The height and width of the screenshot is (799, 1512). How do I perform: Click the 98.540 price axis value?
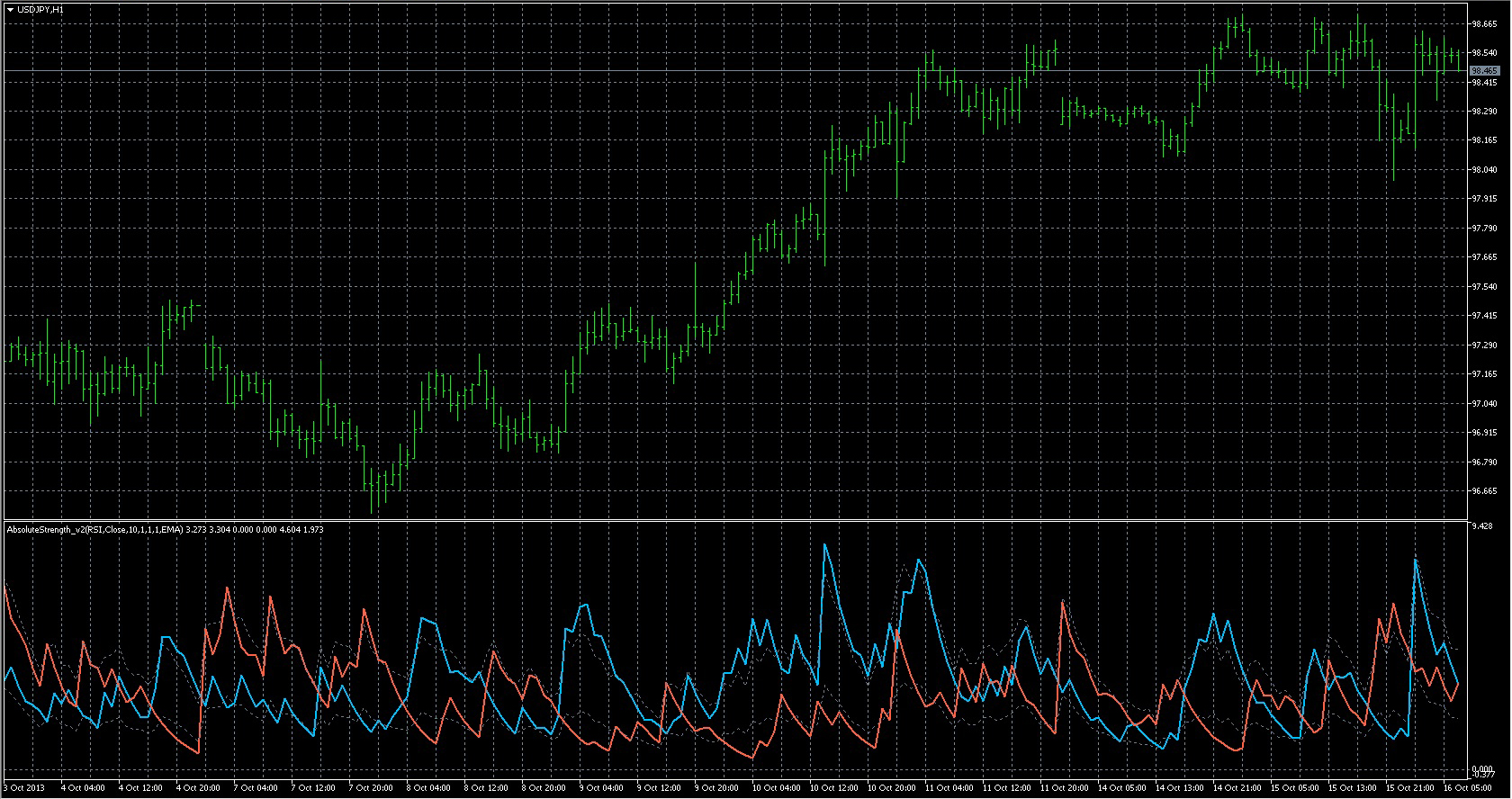(1484, 53)
